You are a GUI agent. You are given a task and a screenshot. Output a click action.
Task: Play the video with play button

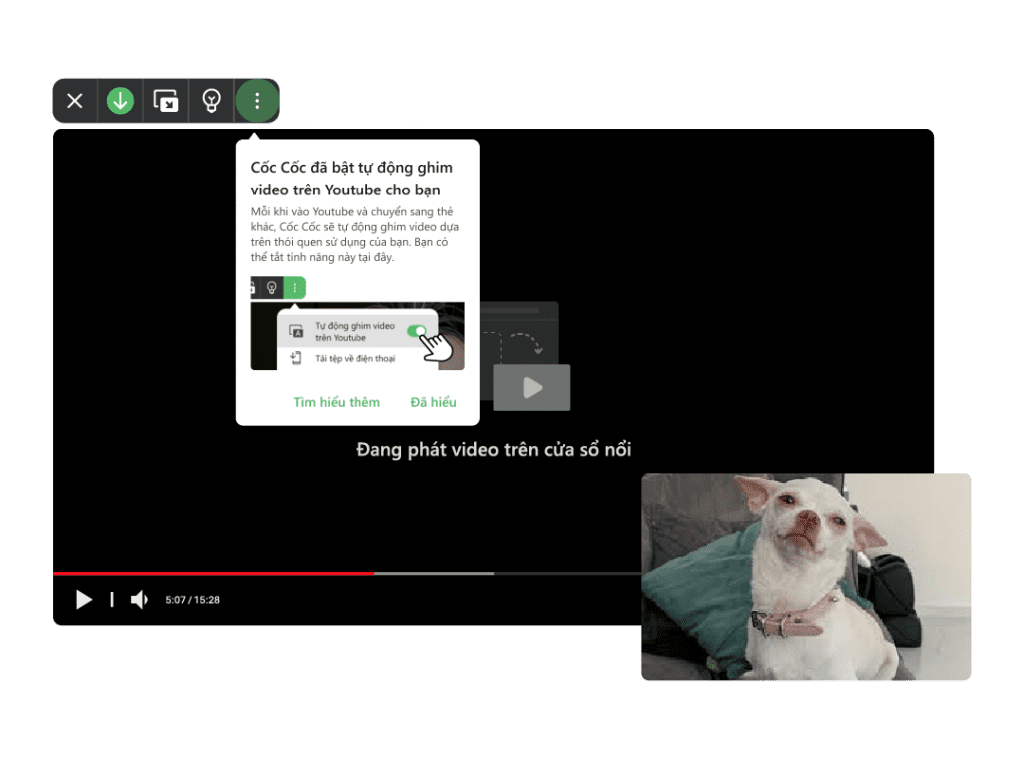click(x=84, y=600)
